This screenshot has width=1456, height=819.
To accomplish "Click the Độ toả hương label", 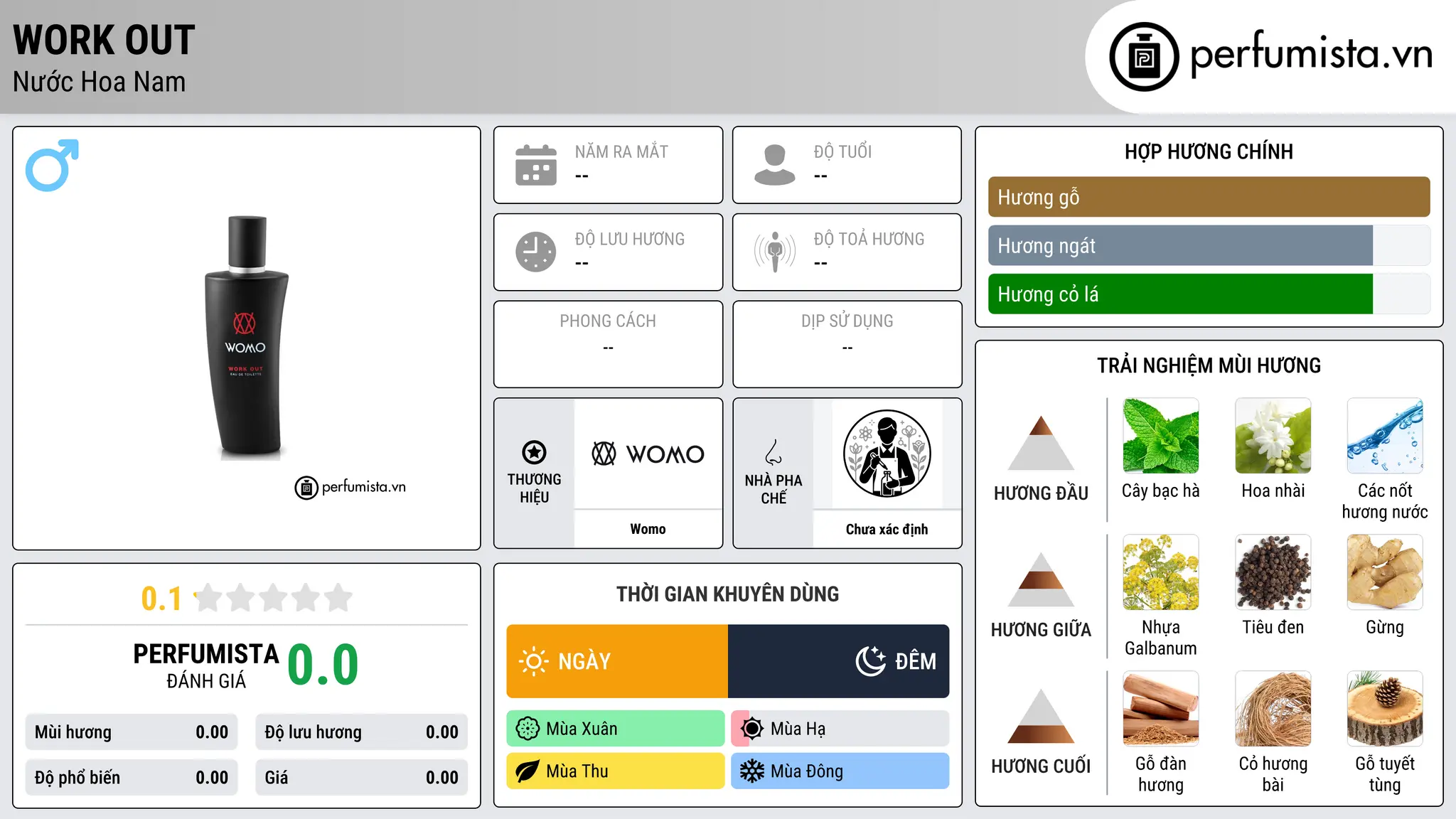I will [x=869, y=239].
